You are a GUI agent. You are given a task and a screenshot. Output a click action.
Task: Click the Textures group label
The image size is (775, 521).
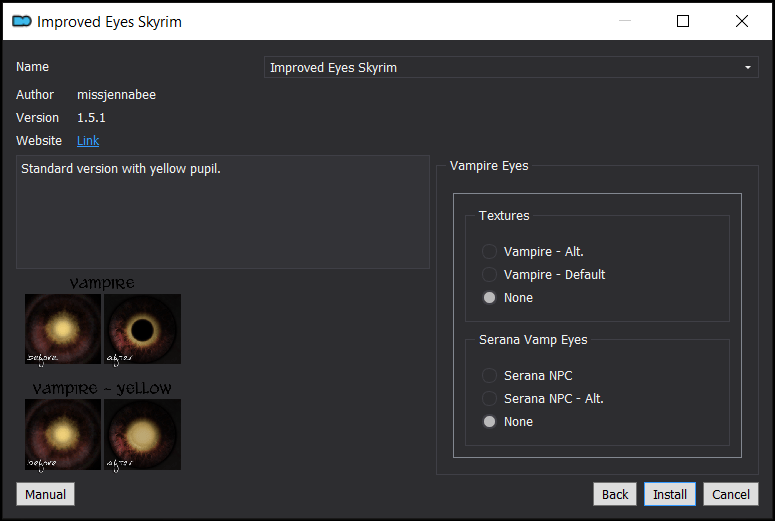[504, 216]
